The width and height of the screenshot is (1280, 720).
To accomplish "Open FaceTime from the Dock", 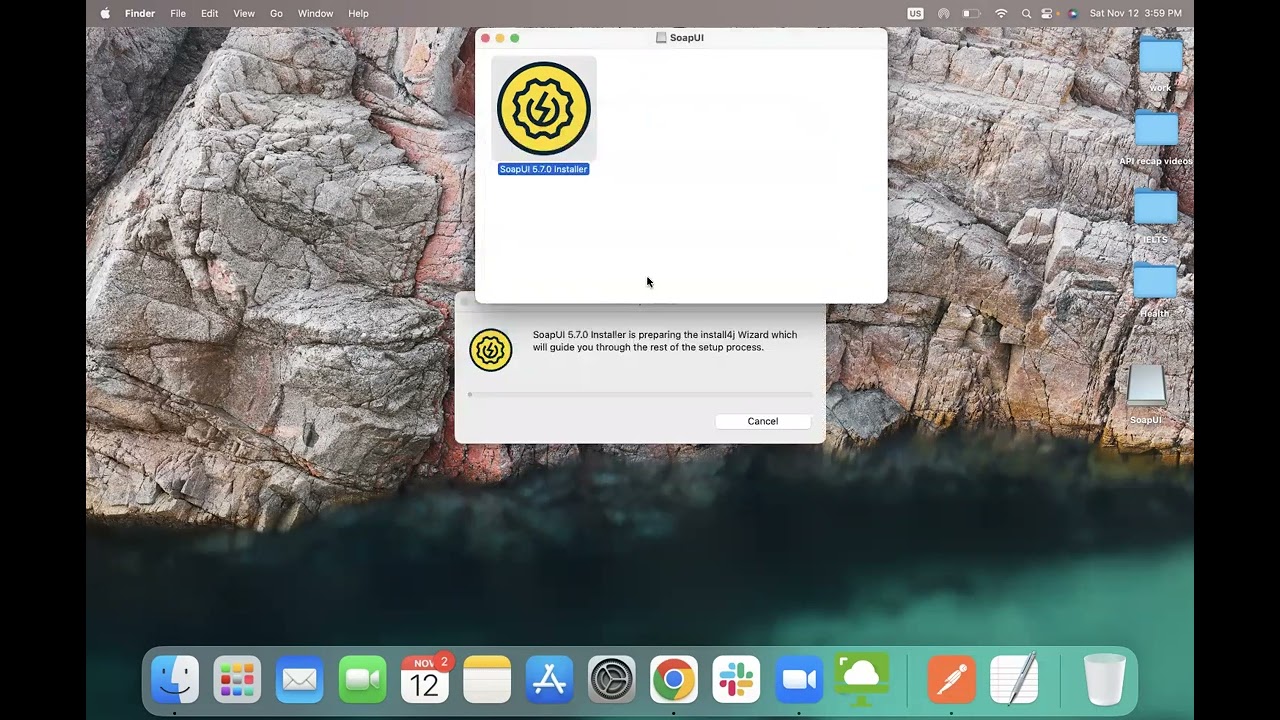I will point(362,680).
